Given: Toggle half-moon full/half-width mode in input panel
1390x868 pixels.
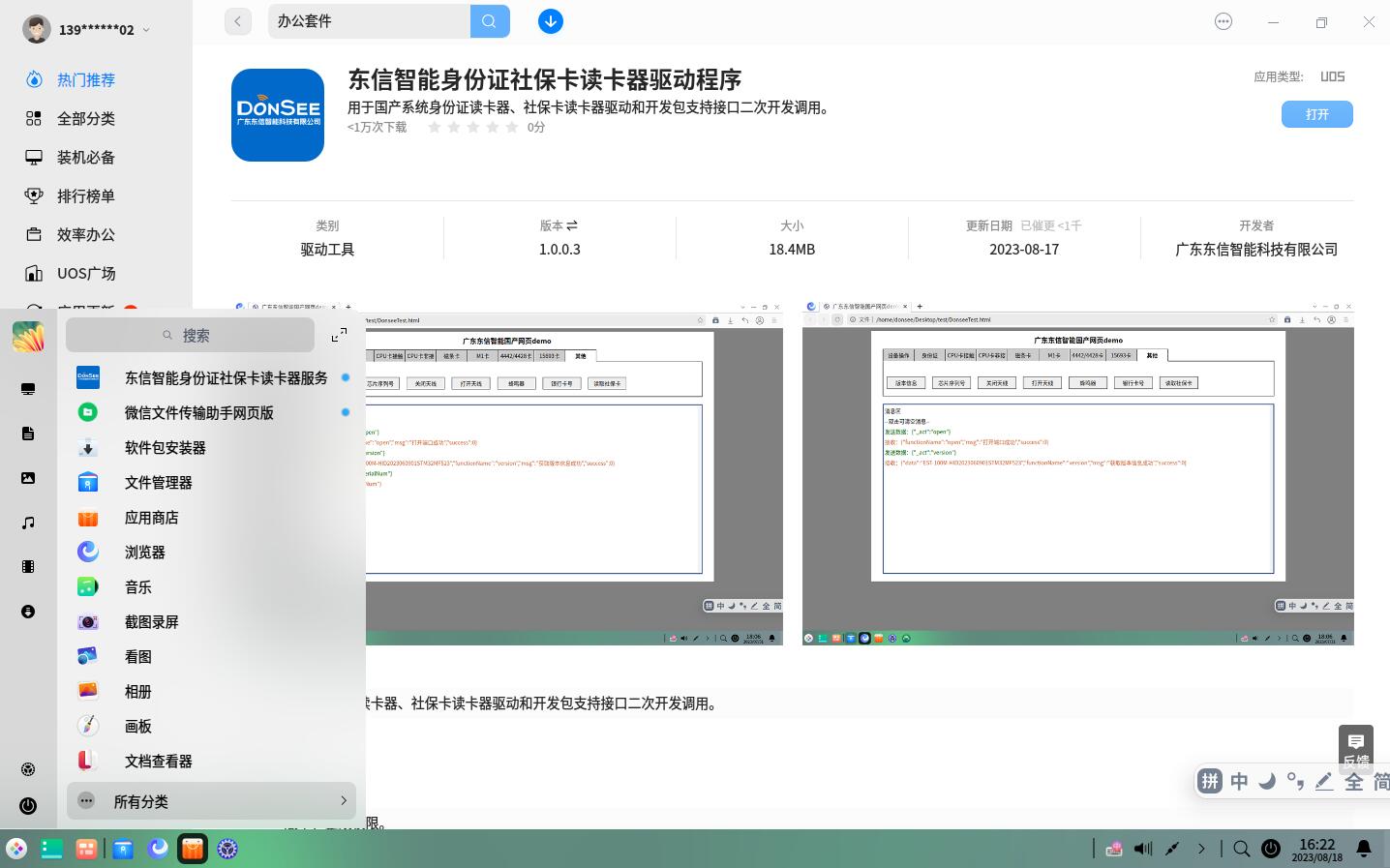Looking at the screenshot, I should (1267, 781).
